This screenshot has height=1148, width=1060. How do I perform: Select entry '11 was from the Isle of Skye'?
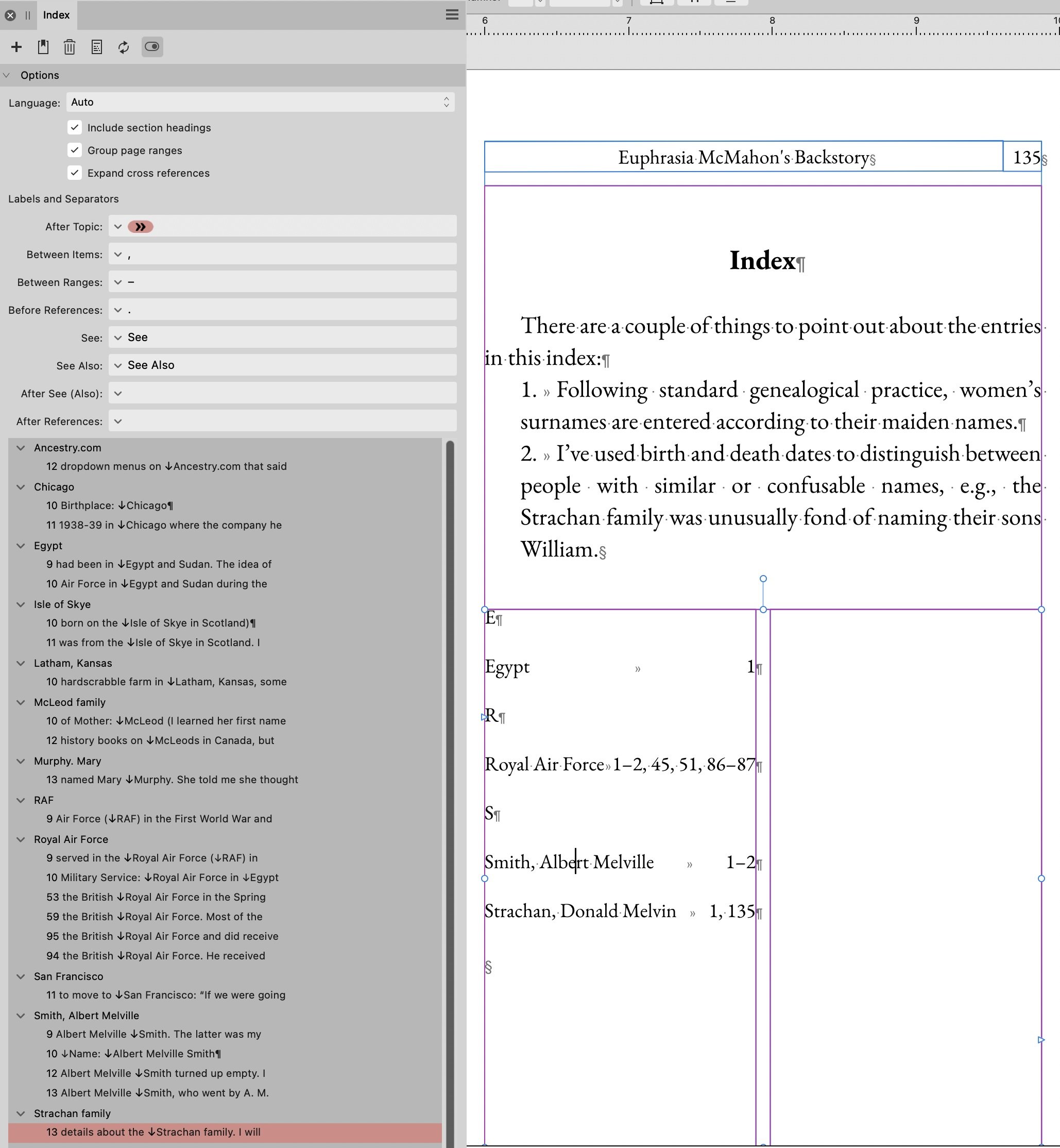point(225,643)
